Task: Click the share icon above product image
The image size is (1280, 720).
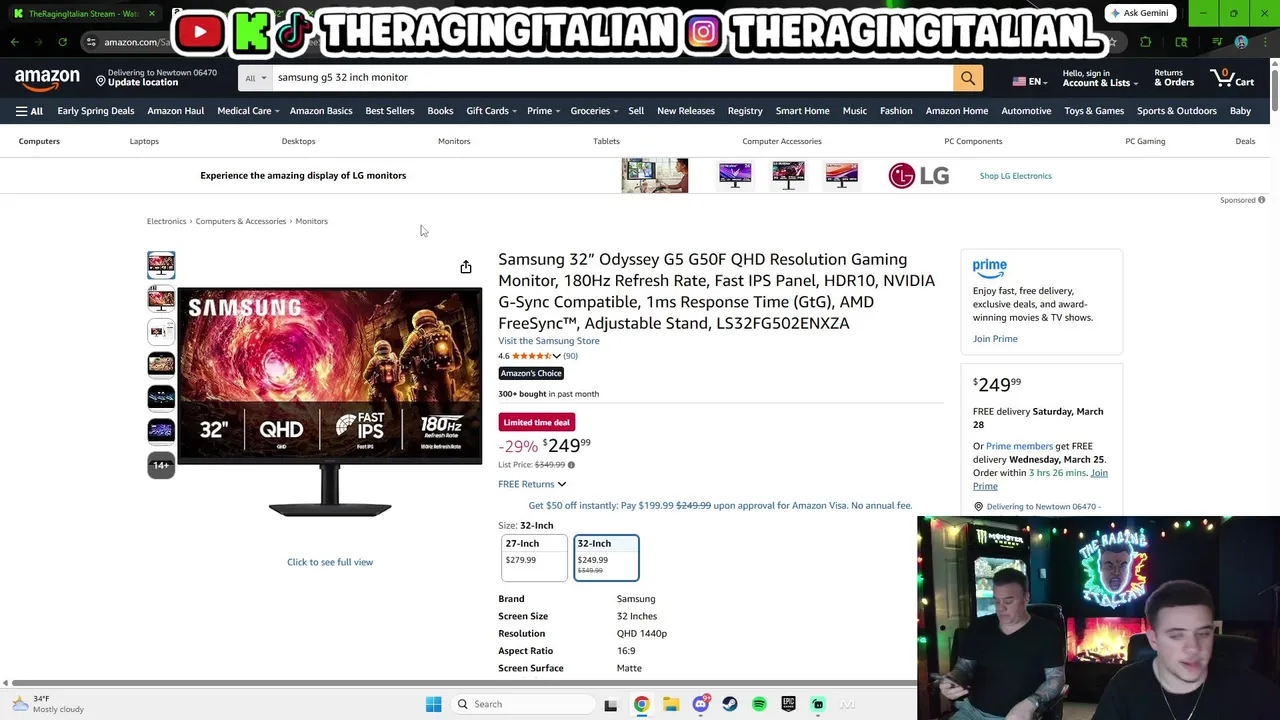Action: point(466,267)
